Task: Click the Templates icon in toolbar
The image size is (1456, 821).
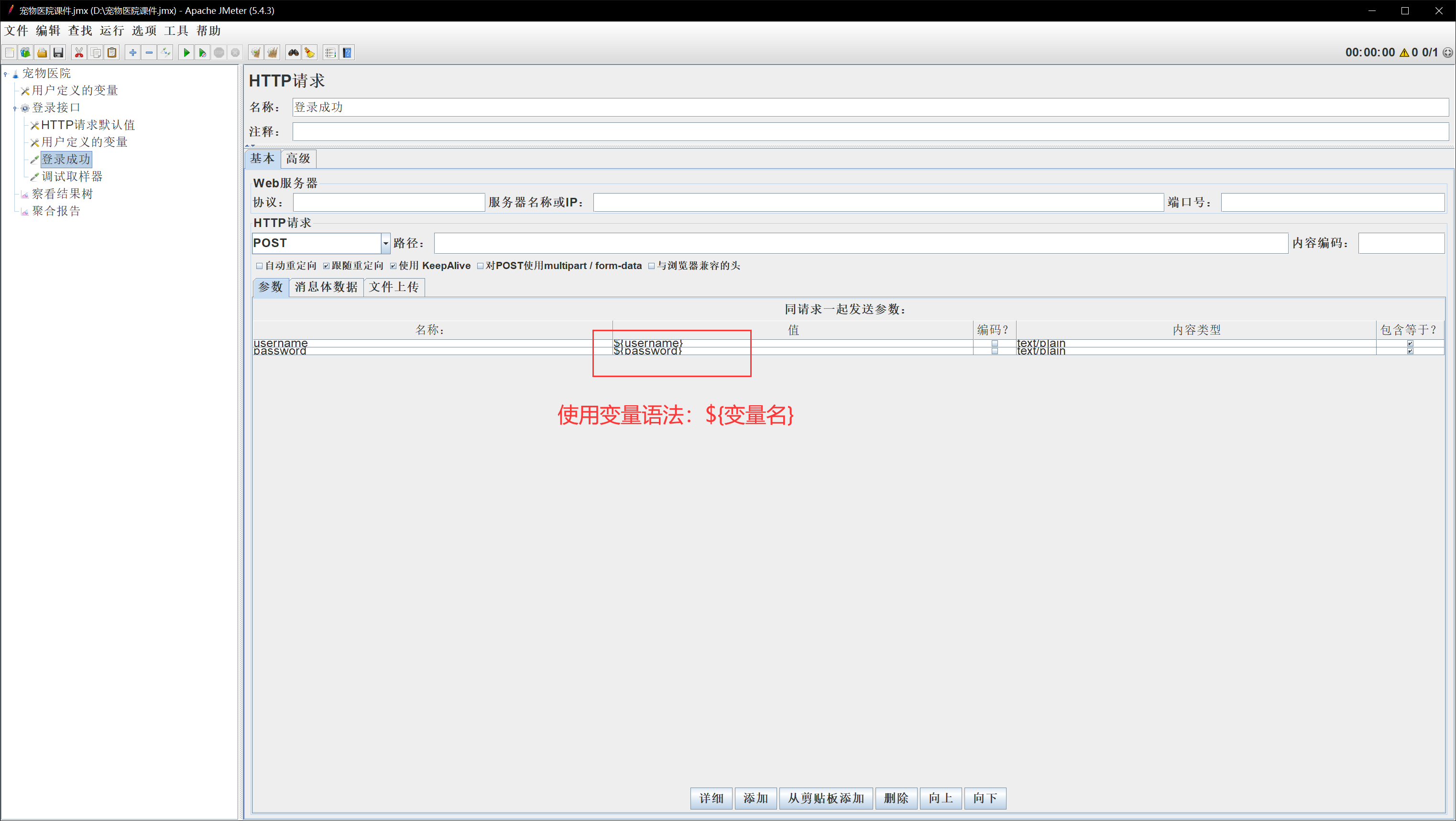Action: pos(25,53)
